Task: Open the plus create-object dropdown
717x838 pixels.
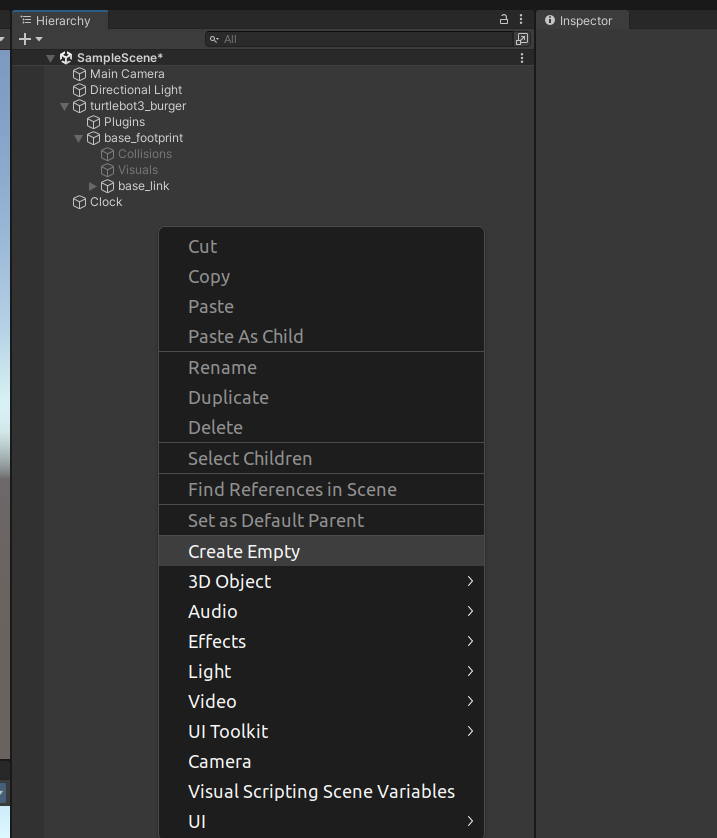Action: click(29, 38)
